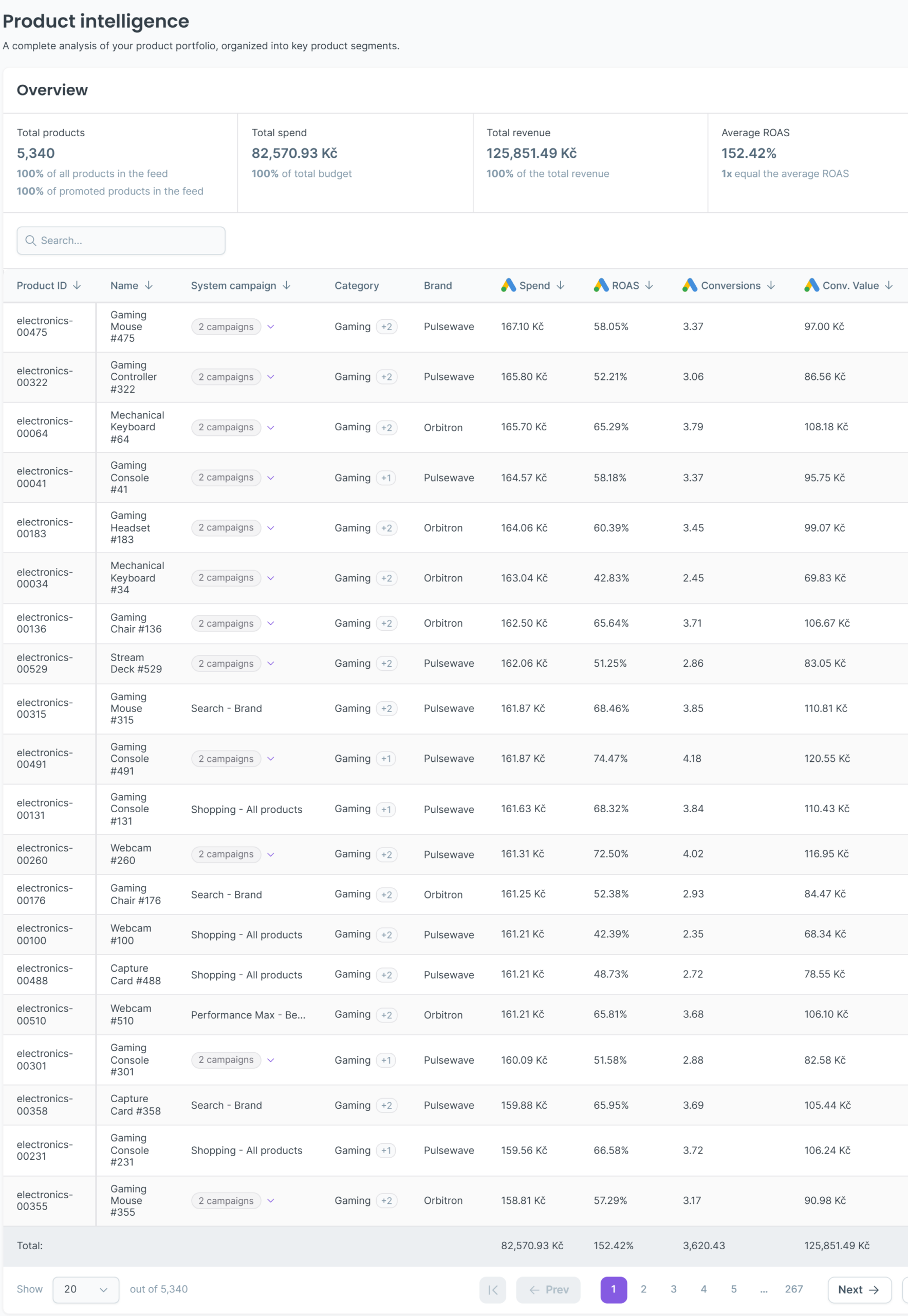Click the Category column header
The image size is (908, 1316).
(x=357, y=286)
